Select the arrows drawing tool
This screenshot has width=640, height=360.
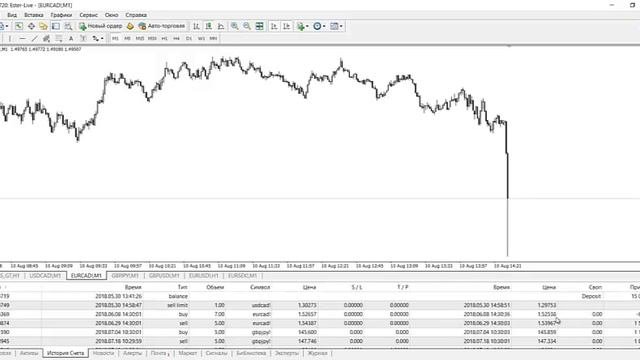[x=96, y=38]
